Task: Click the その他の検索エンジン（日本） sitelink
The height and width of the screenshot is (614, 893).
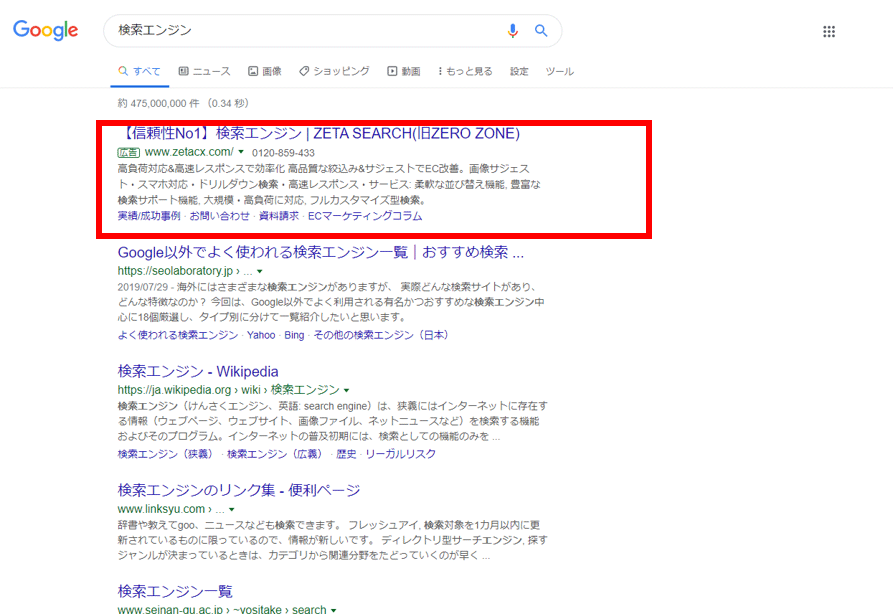Action: coord(381,335)
